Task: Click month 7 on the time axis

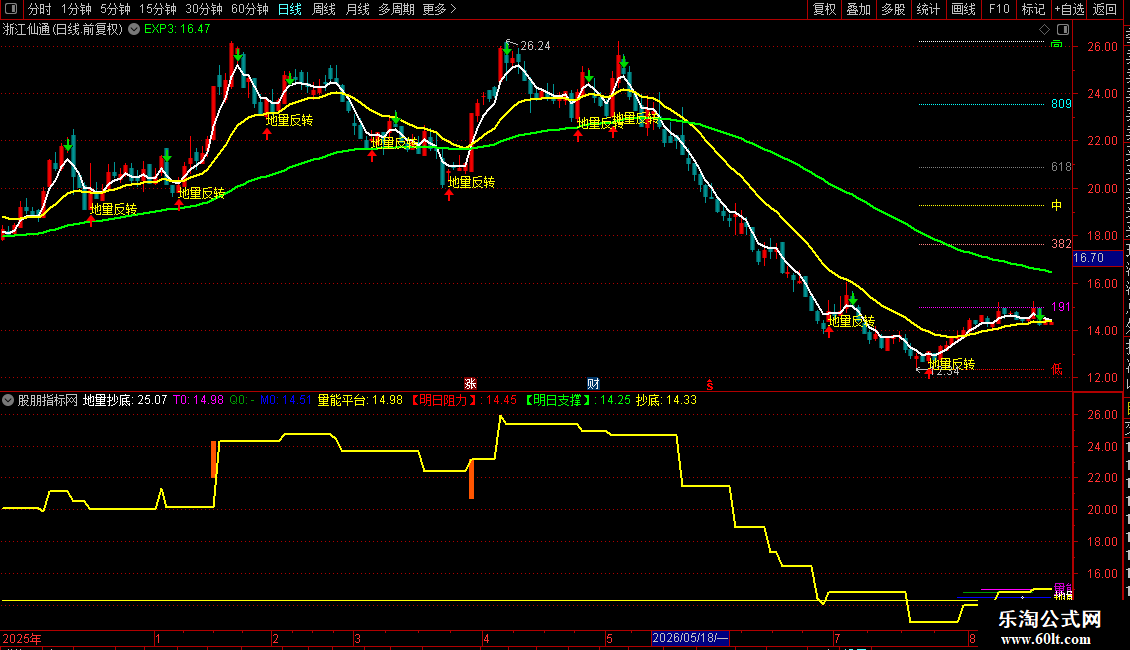Action: (x=837, y=638)
